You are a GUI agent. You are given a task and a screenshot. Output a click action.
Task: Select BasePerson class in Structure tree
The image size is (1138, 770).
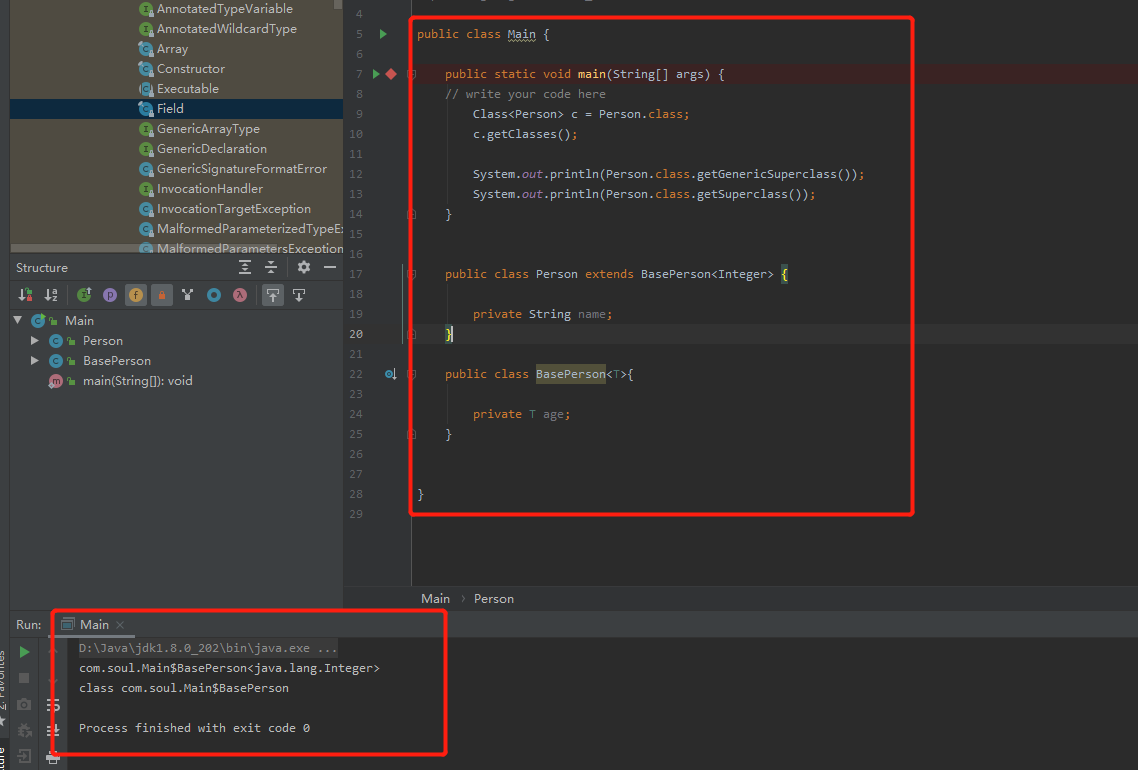(116, 361)
